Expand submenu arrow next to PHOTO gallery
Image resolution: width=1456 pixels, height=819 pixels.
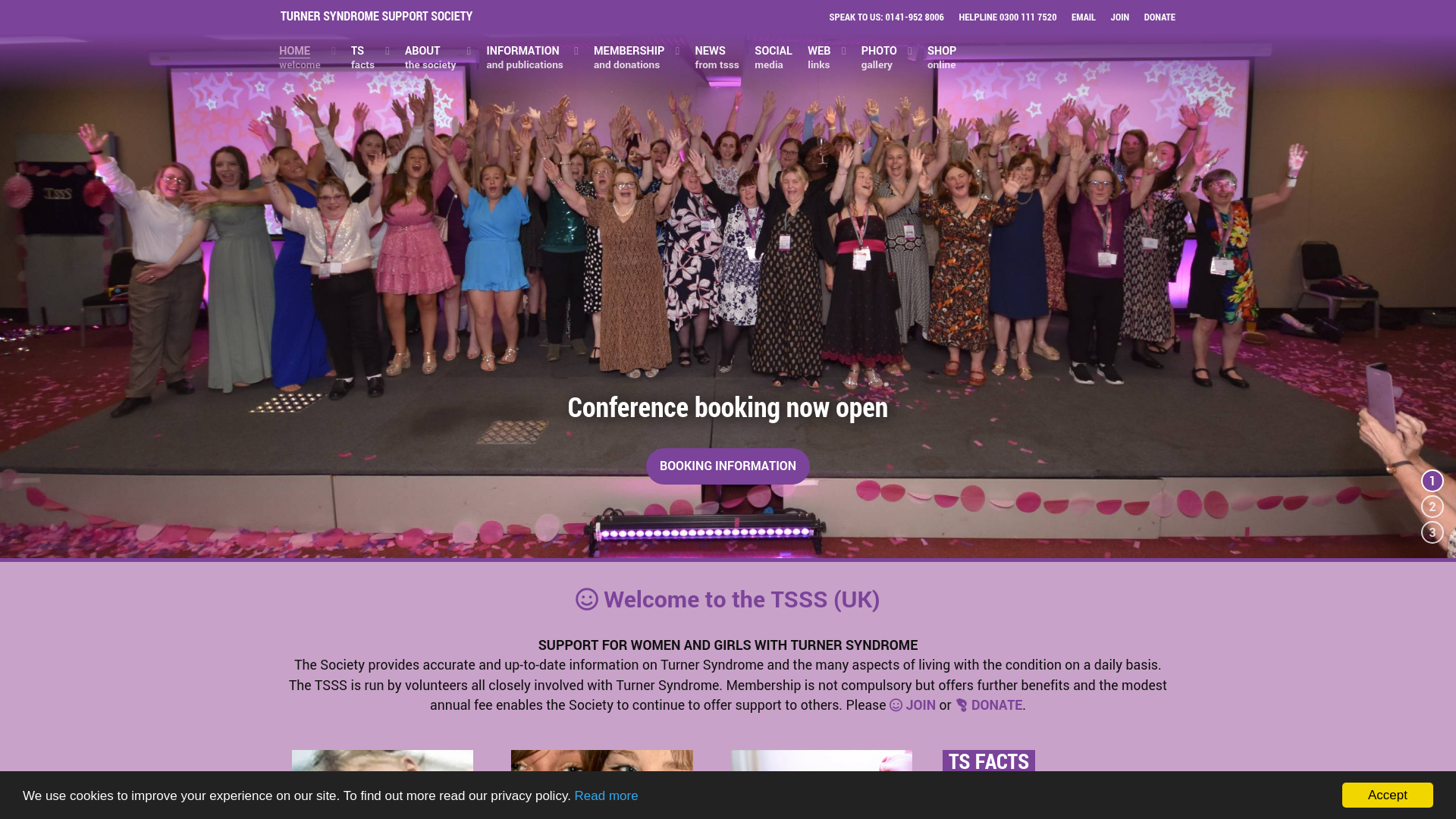909,52
